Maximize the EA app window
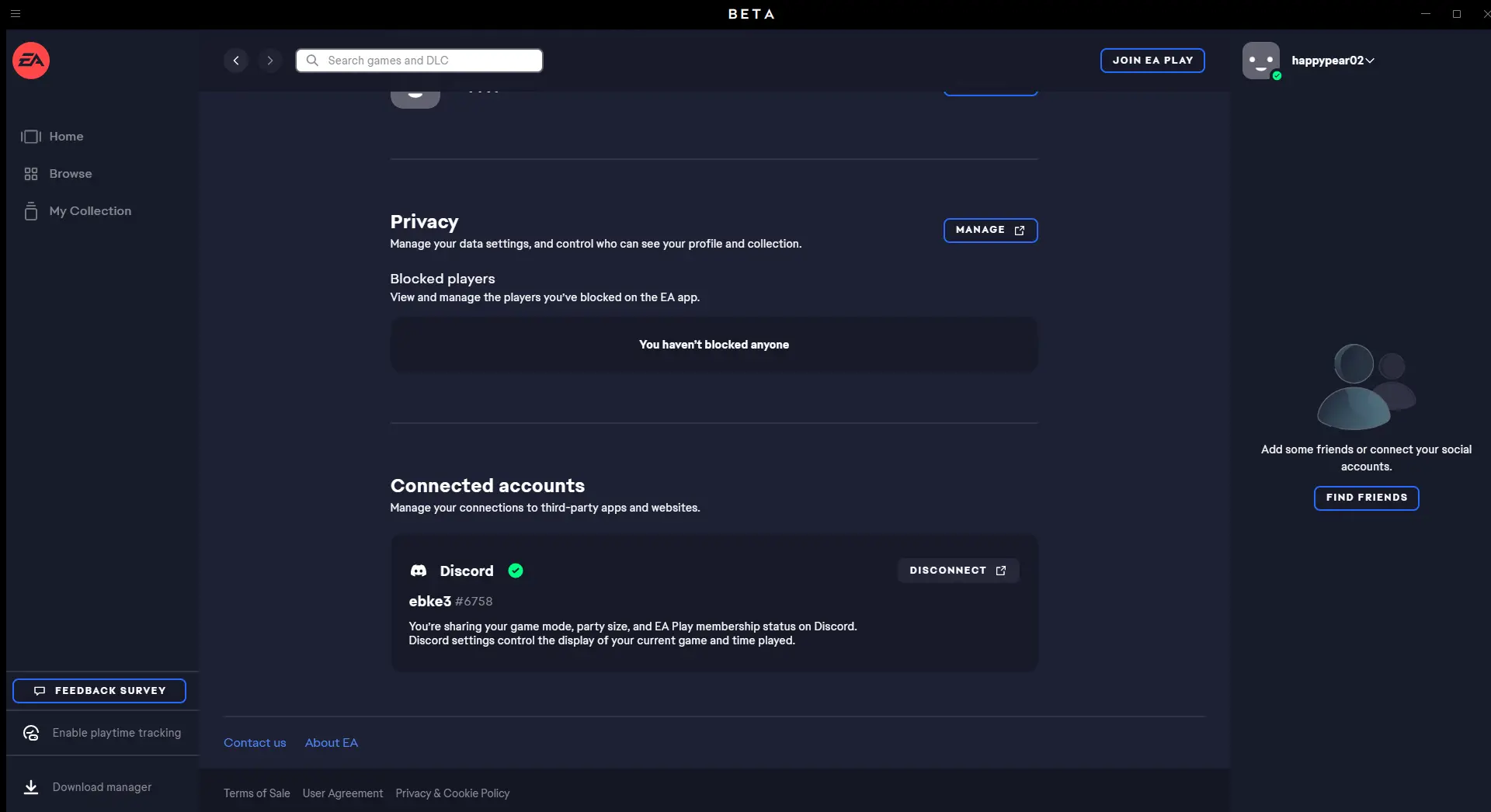This screenshot has height=812, width=1491. 1457,13
